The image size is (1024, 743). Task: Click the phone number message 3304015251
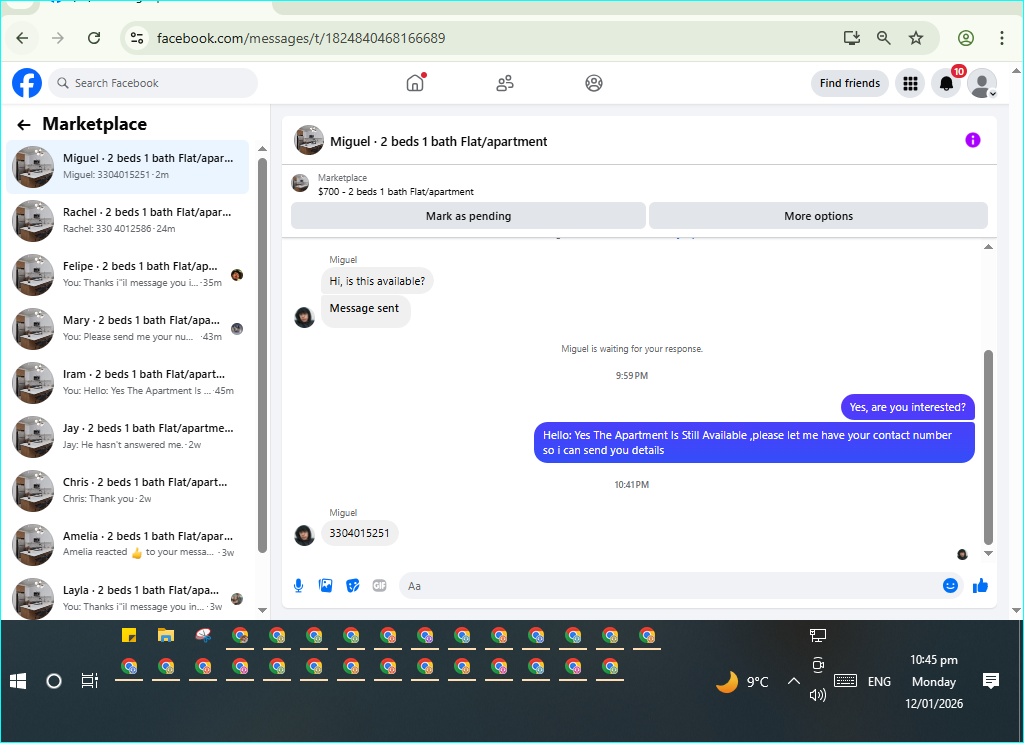tap(359, 533)
